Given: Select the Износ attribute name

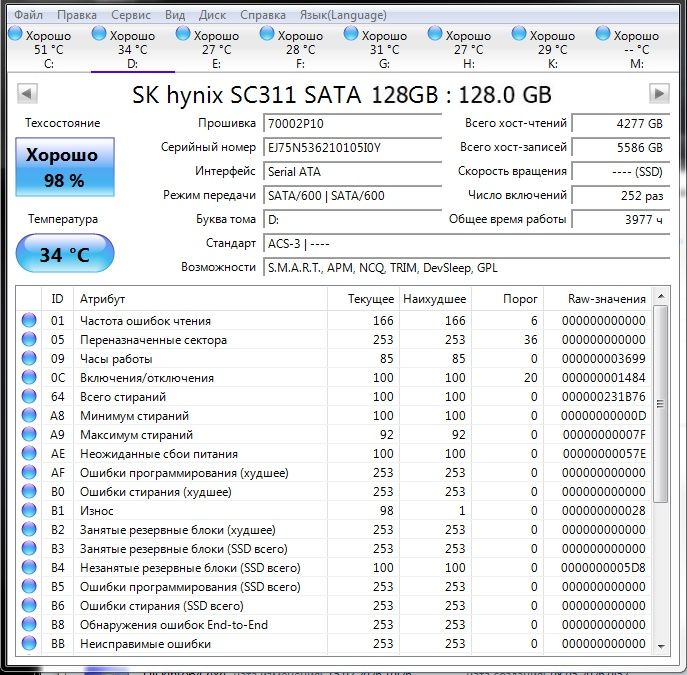Looking at the screenshot, I should [97, 511].
